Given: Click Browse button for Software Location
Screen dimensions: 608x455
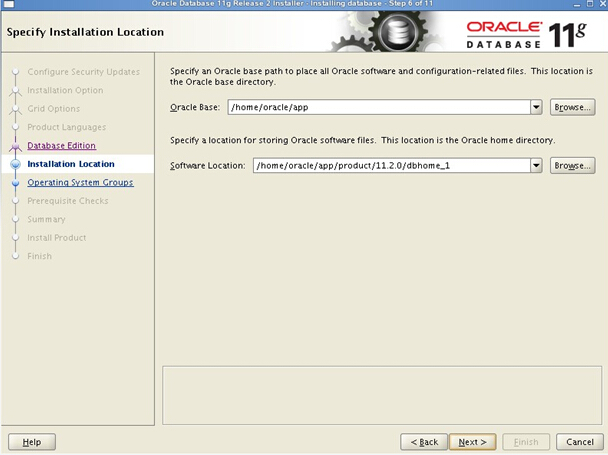Looking at the screenshot, I should click(x=573, y=165).
